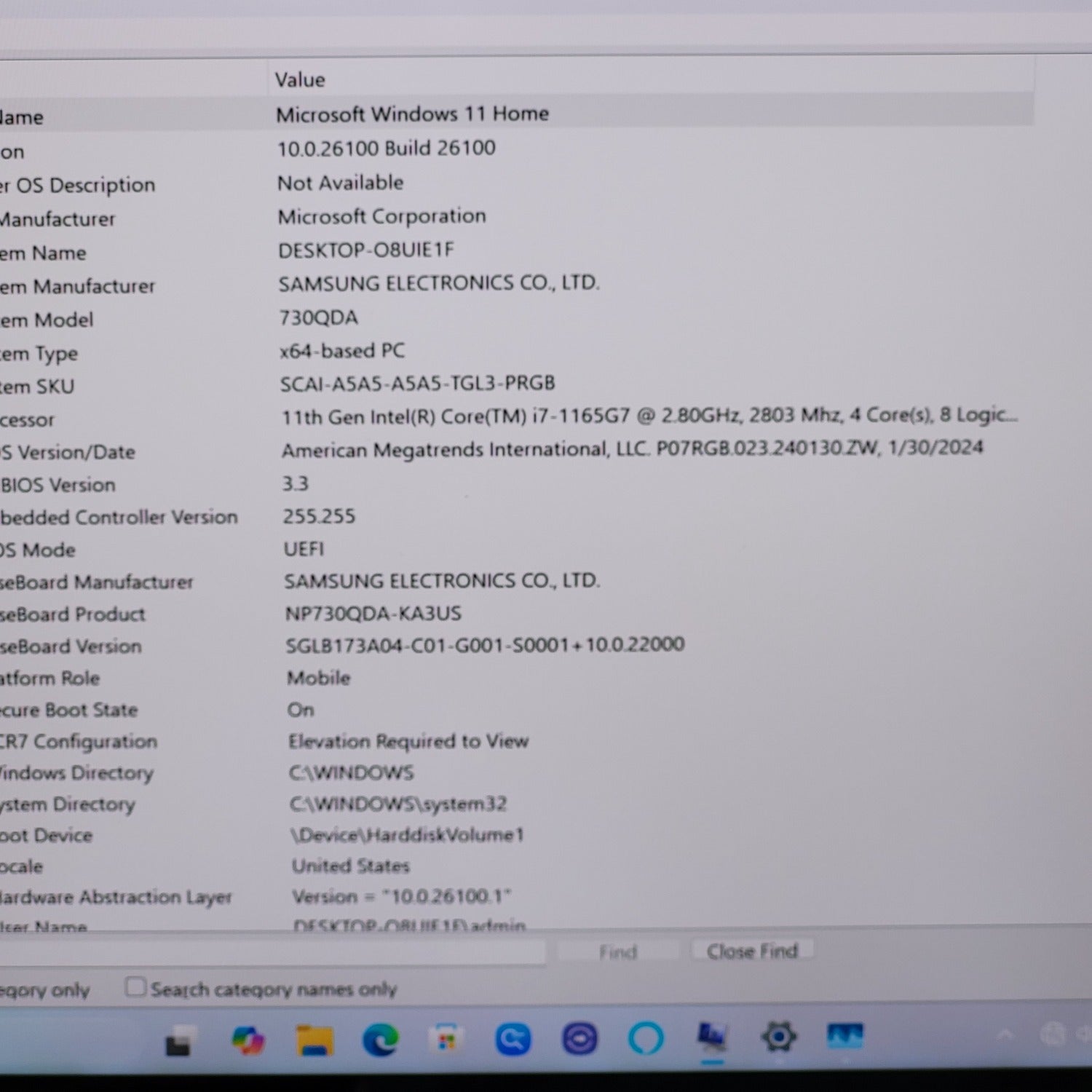Select the UEFI BIOS mode value

304,549
